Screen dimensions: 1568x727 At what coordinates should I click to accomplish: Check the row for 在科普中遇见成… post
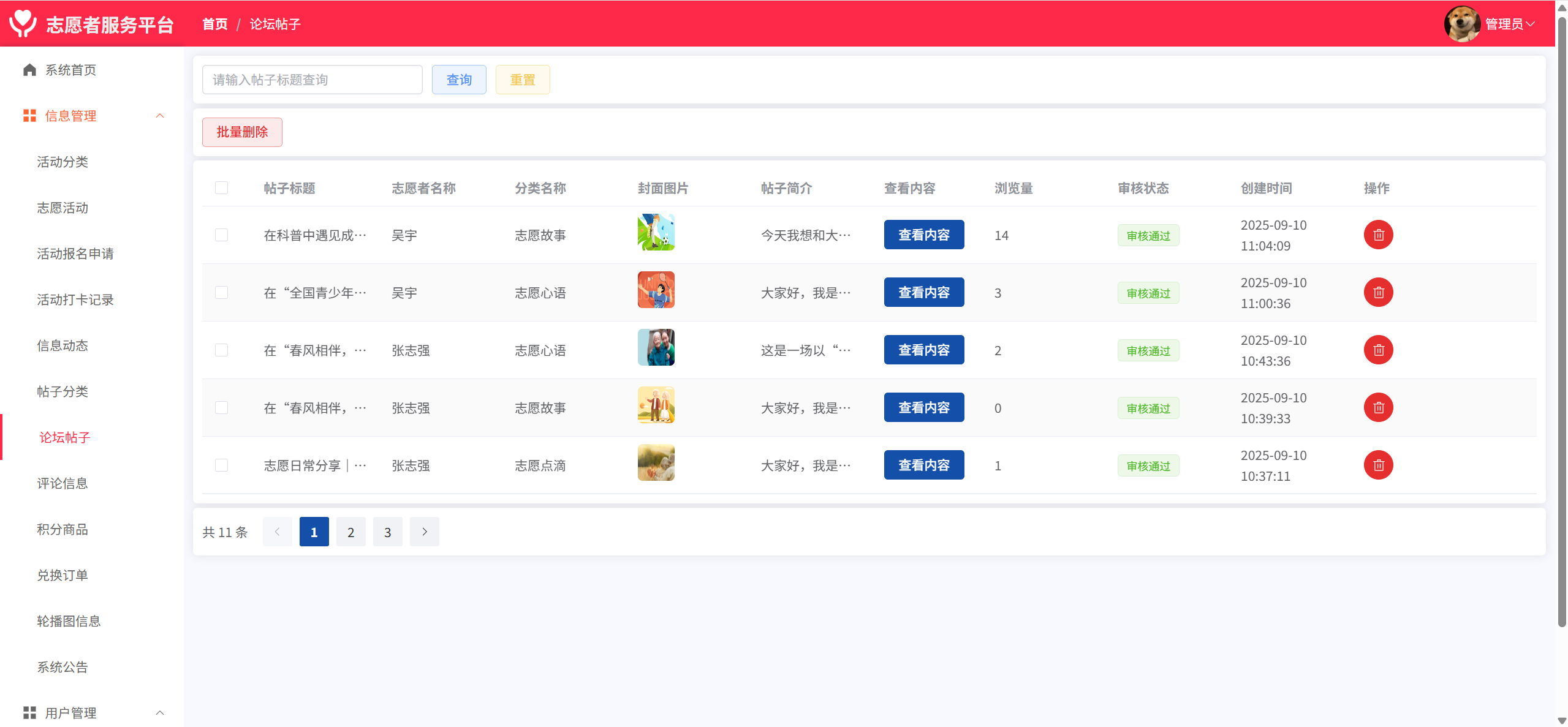pyautogui.click(x=222, y=235)
